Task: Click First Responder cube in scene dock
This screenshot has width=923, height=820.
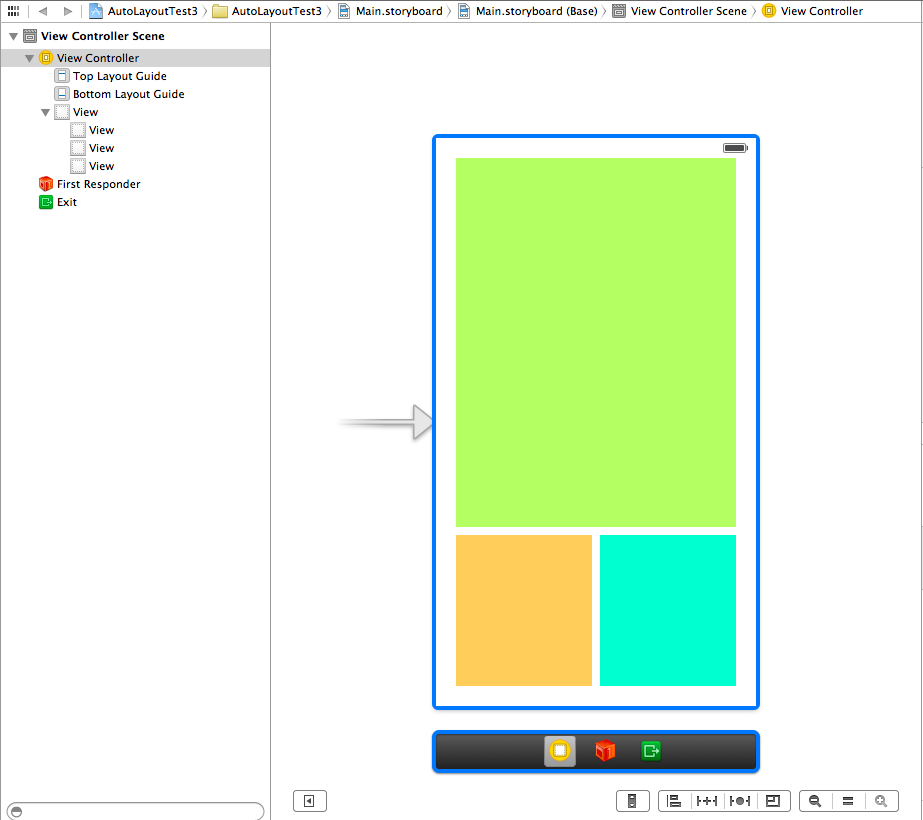Action: click(605, 751)
